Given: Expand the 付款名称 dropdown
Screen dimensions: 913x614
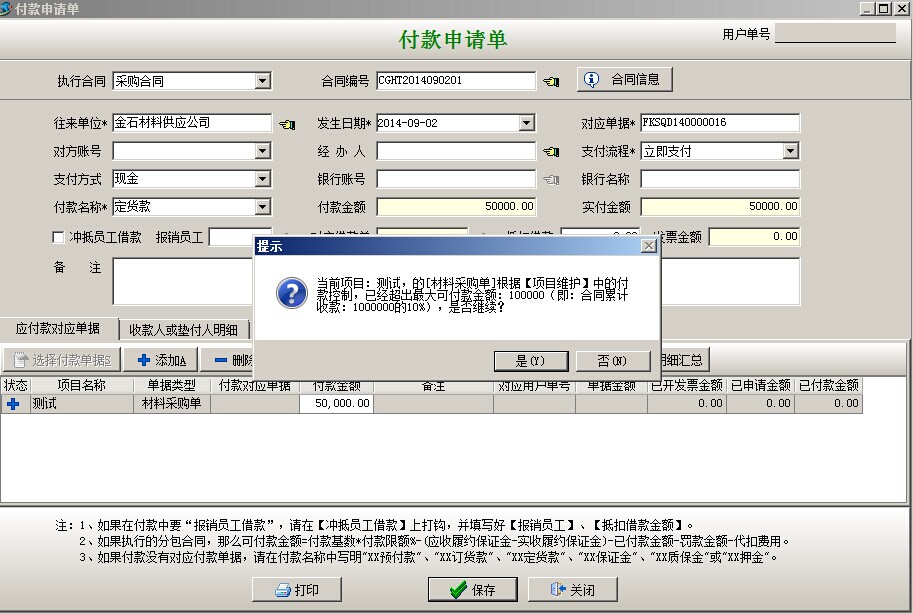Looking at the screenshot, I should click(x=262, y=208).
